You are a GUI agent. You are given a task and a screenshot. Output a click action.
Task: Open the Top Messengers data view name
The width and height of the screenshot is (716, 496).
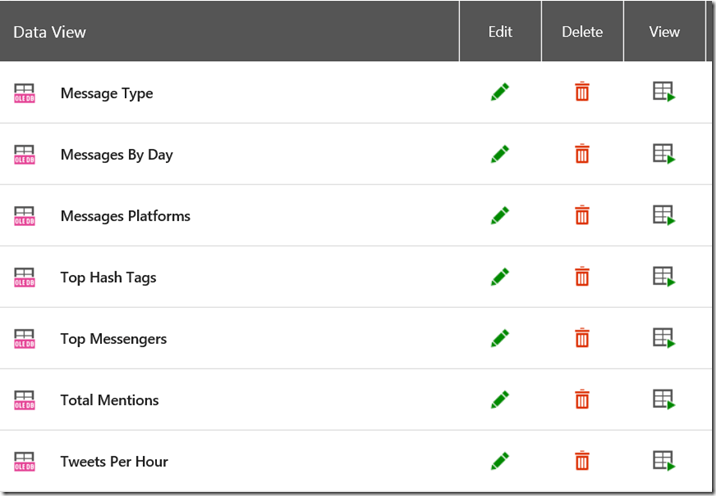(x=113, y=339)
